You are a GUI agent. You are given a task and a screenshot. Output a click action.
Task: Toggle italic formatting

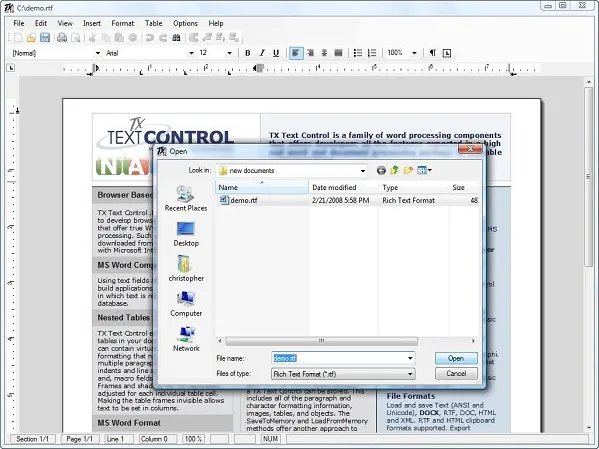(262, 53)
